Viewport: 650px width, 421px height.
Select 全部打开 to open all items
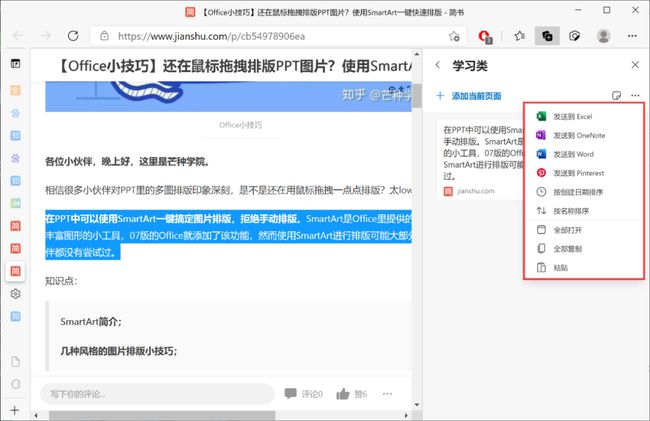[584, 230]
